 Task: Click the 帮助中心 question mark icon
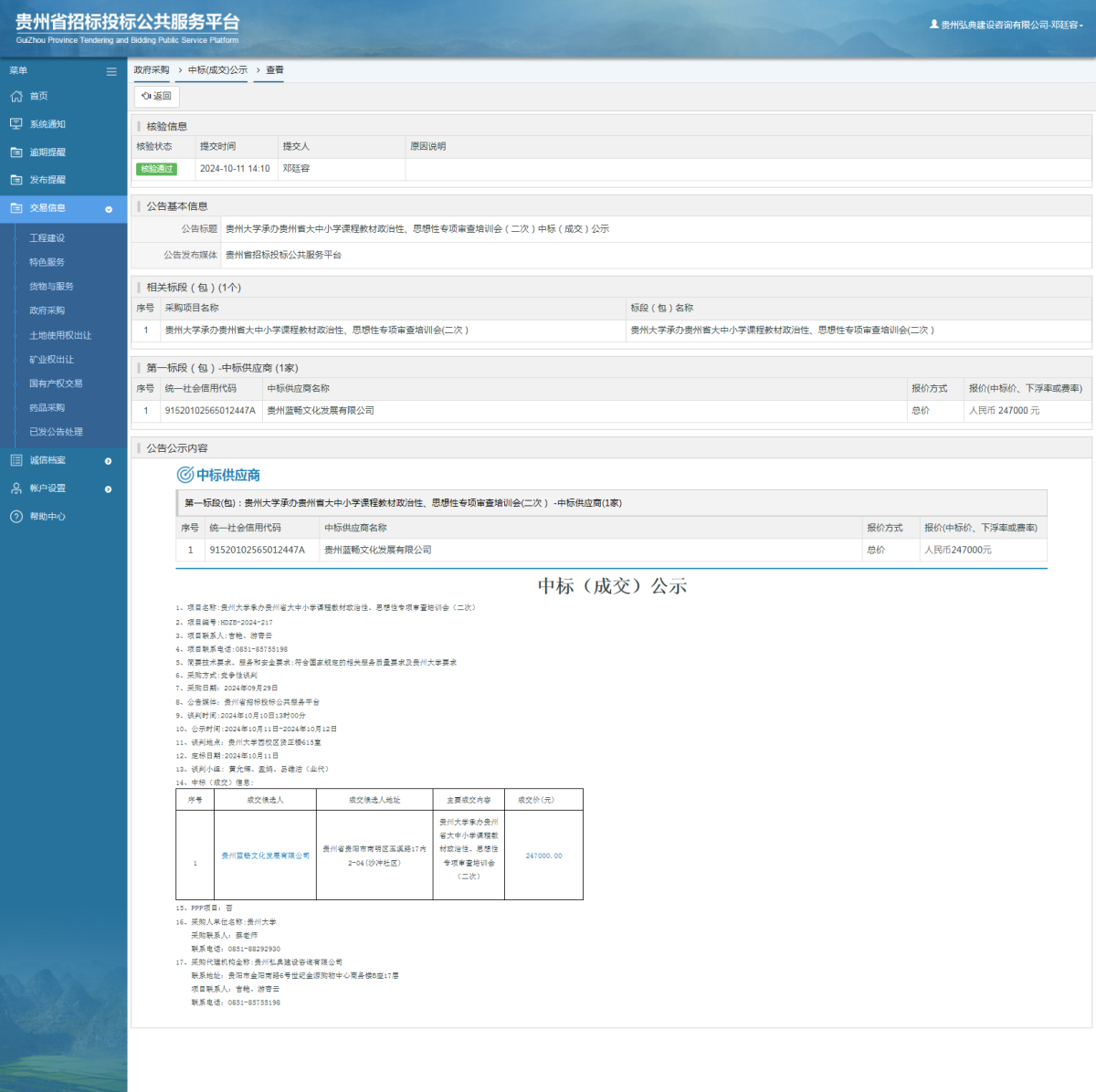point(16,517)
